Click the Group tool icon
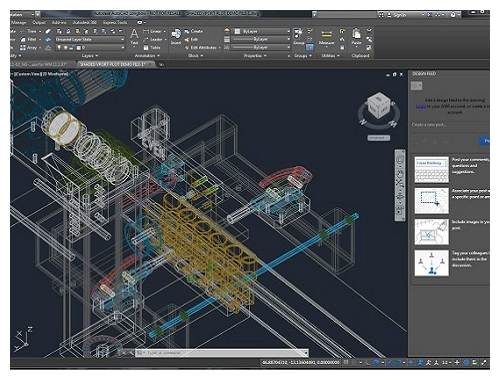The image size is (500, 380). click(x=298, y=37)
